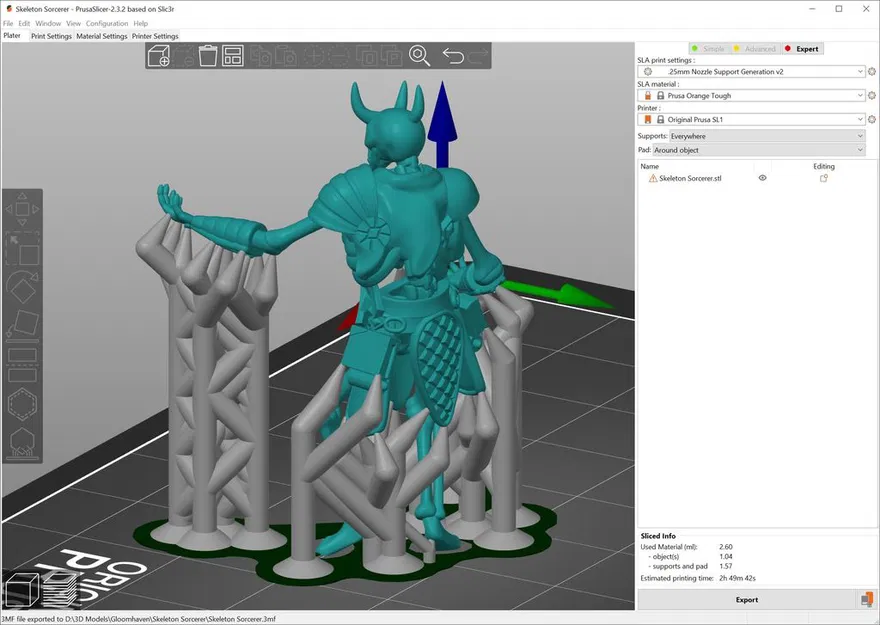Viewport: 880px width, 625px height.
Task: Click the device export icon beside Export
Action: 865,599
